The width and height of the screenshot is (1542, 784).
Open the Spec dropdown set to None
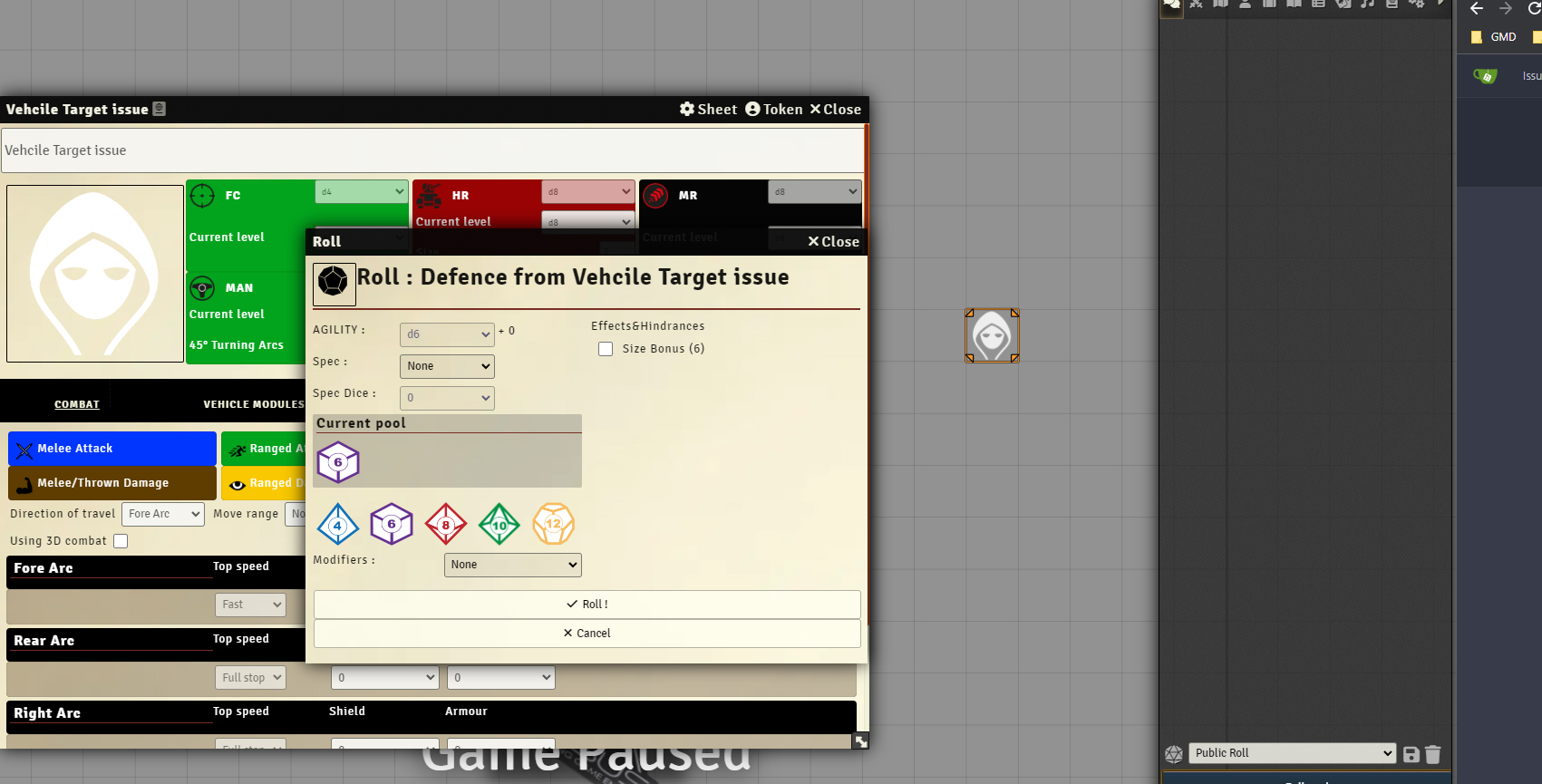(x=447, y=366)
